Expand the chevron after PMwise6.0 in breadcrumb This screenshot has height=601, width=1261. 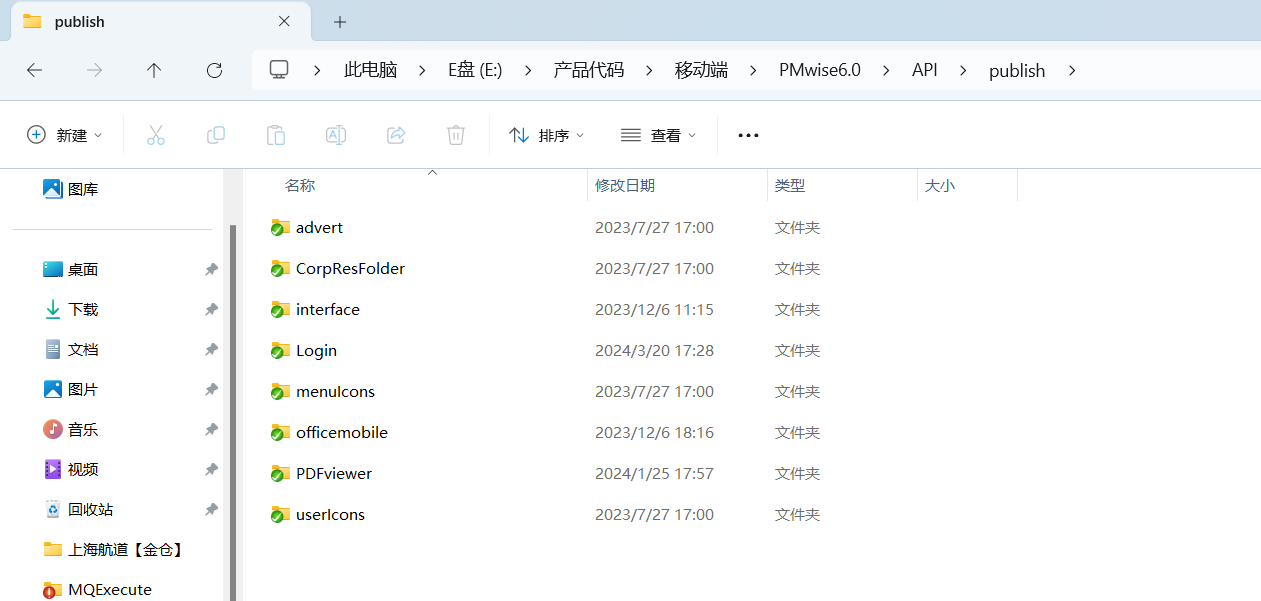pos(886,70)
